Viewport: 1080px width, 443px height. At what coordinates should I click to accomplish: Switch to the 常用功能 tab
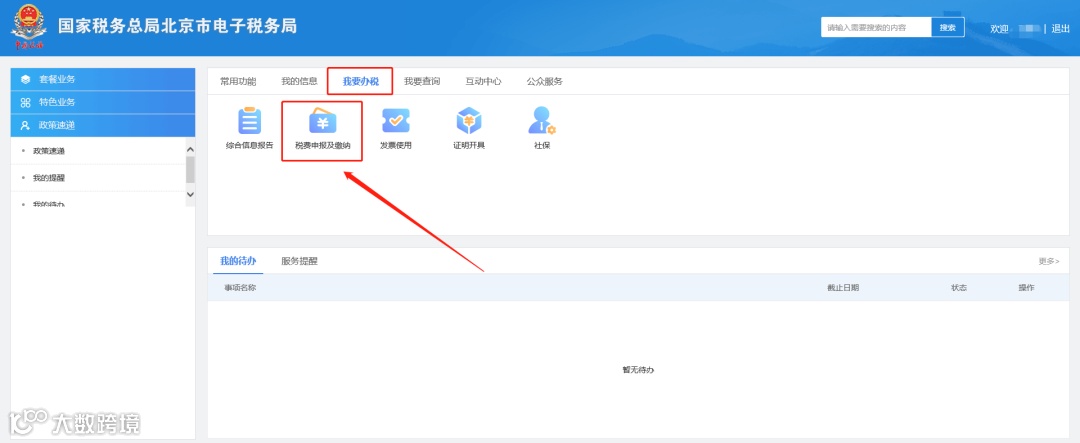coord(238,81)
